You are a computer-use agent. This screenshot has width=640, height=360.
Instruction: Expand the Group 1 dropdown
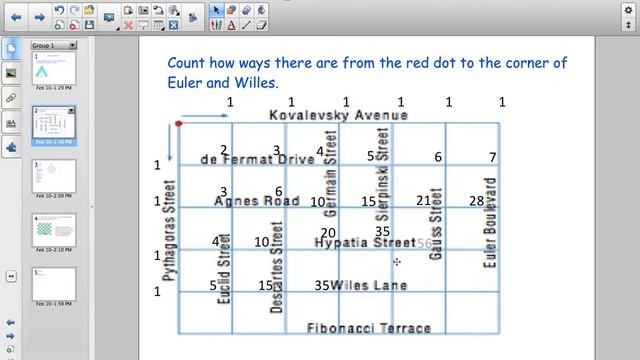tap(72, 45)
